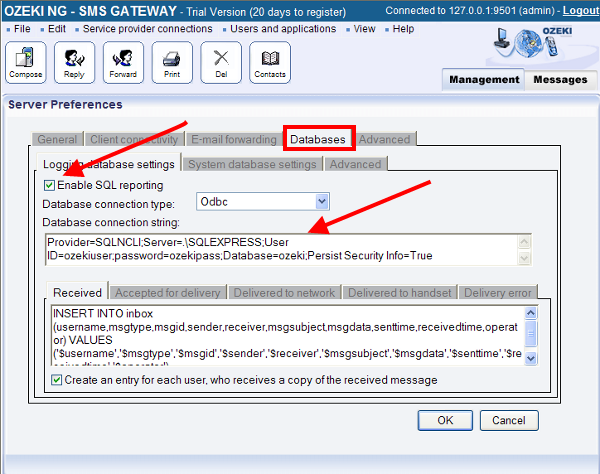
Task: Click the Compose message icon
Action: pos(26,62)
